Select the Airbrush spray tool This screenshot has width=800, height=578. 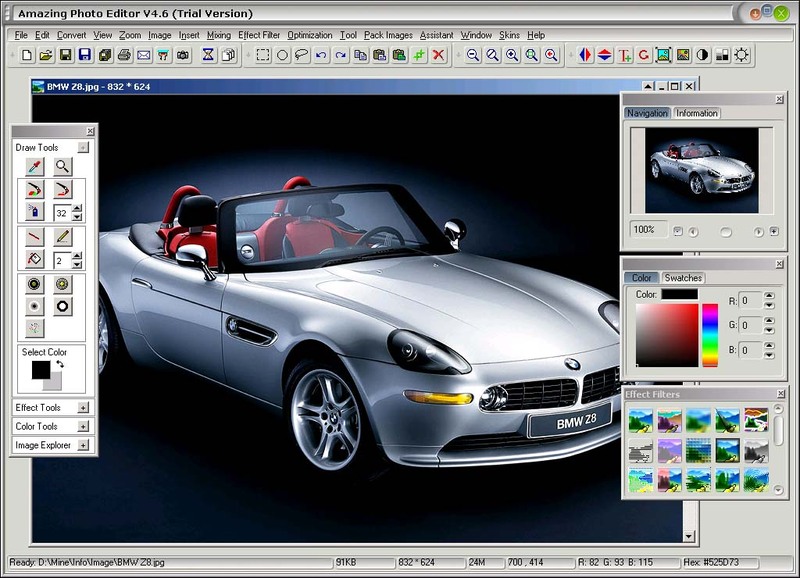34,211
